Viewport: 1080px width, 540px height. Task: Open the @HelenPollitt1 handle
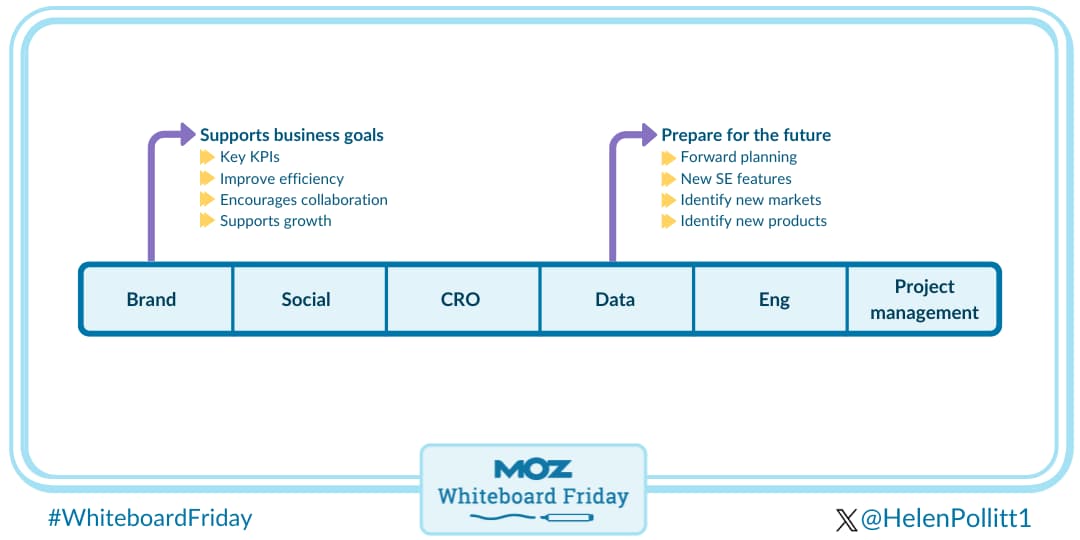click(945, 518)
